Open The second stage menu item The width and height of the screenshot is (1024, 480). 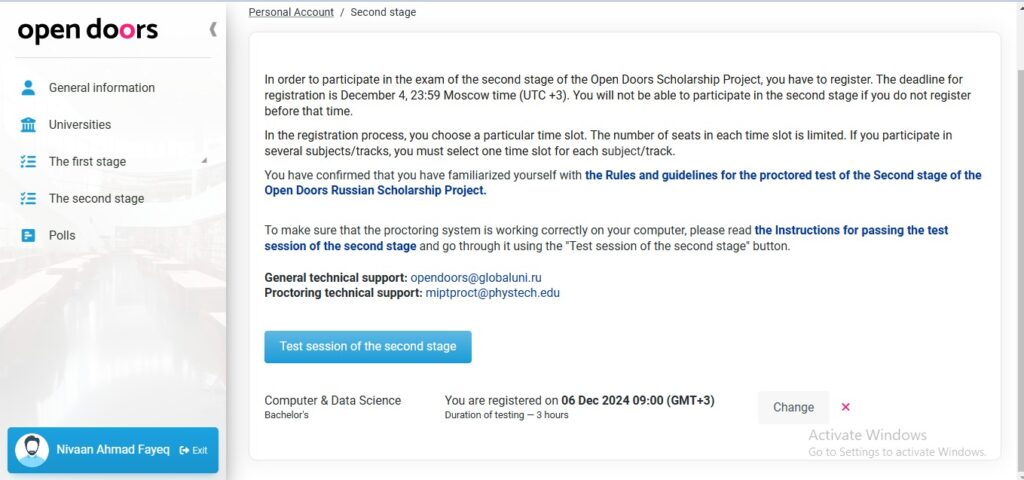(x=96, y=199)
